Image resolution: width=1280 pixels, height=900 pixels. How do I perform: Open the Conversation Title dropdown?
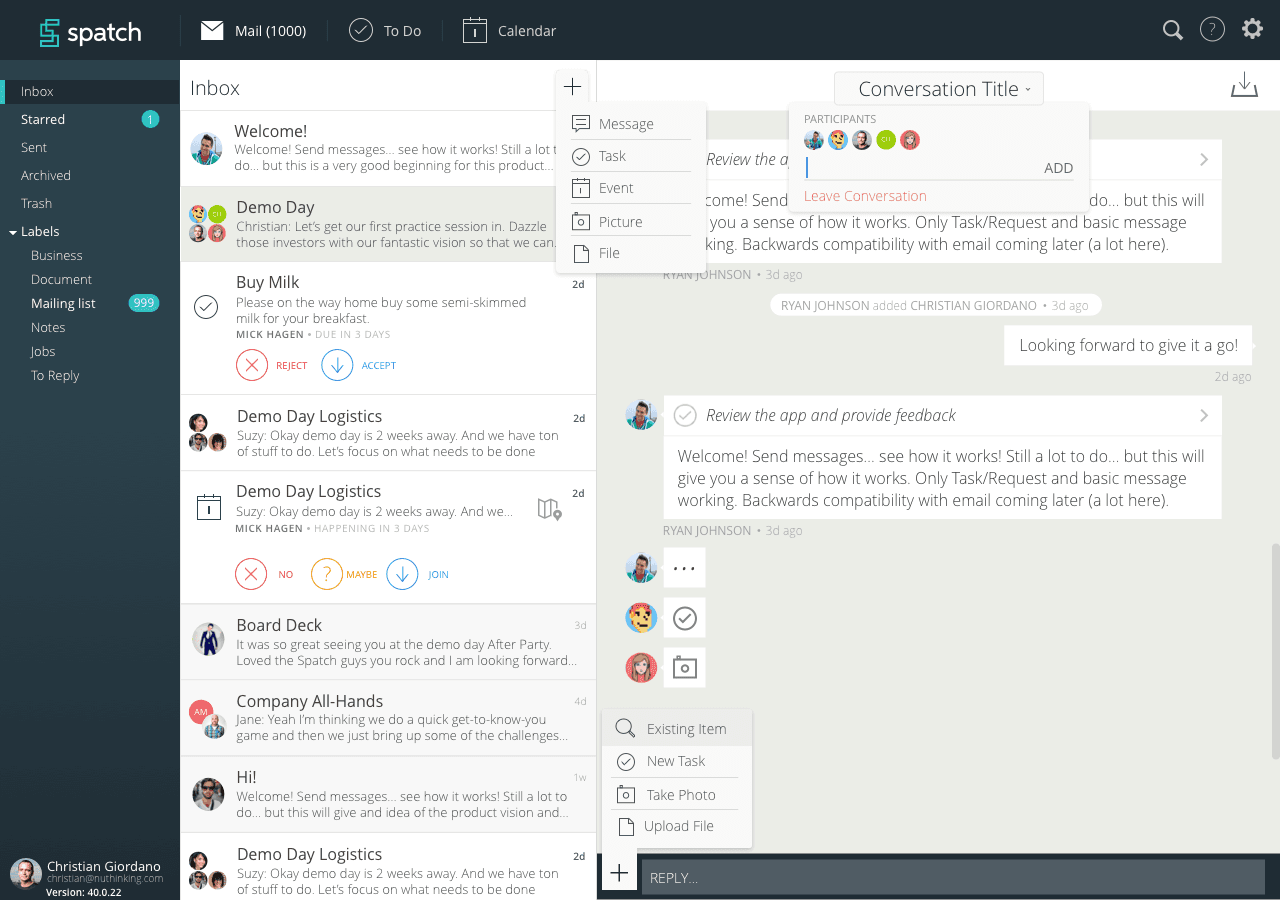[x=938, y=89]
